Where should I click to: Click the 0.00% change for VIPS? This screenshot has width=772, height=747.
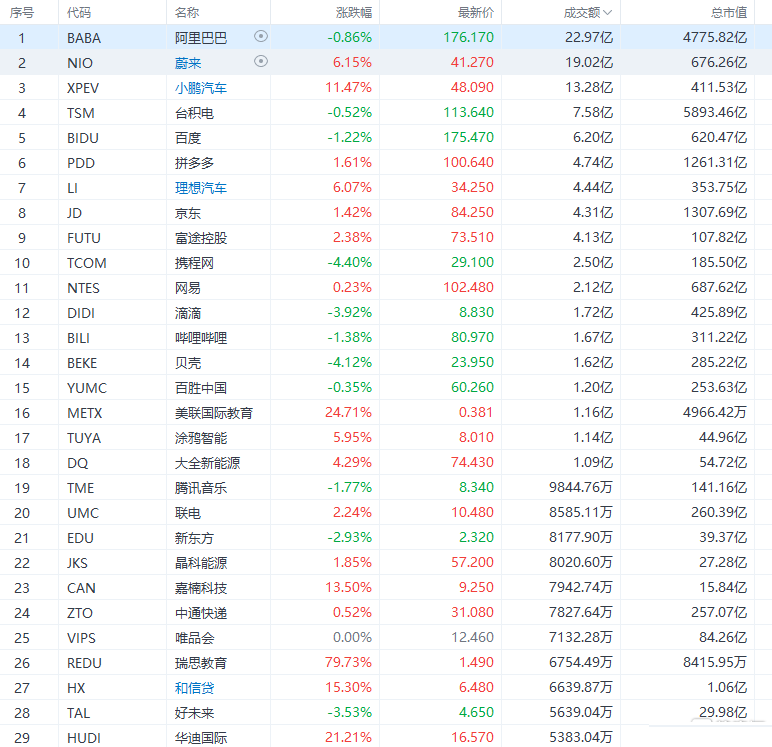coord(352,637)
